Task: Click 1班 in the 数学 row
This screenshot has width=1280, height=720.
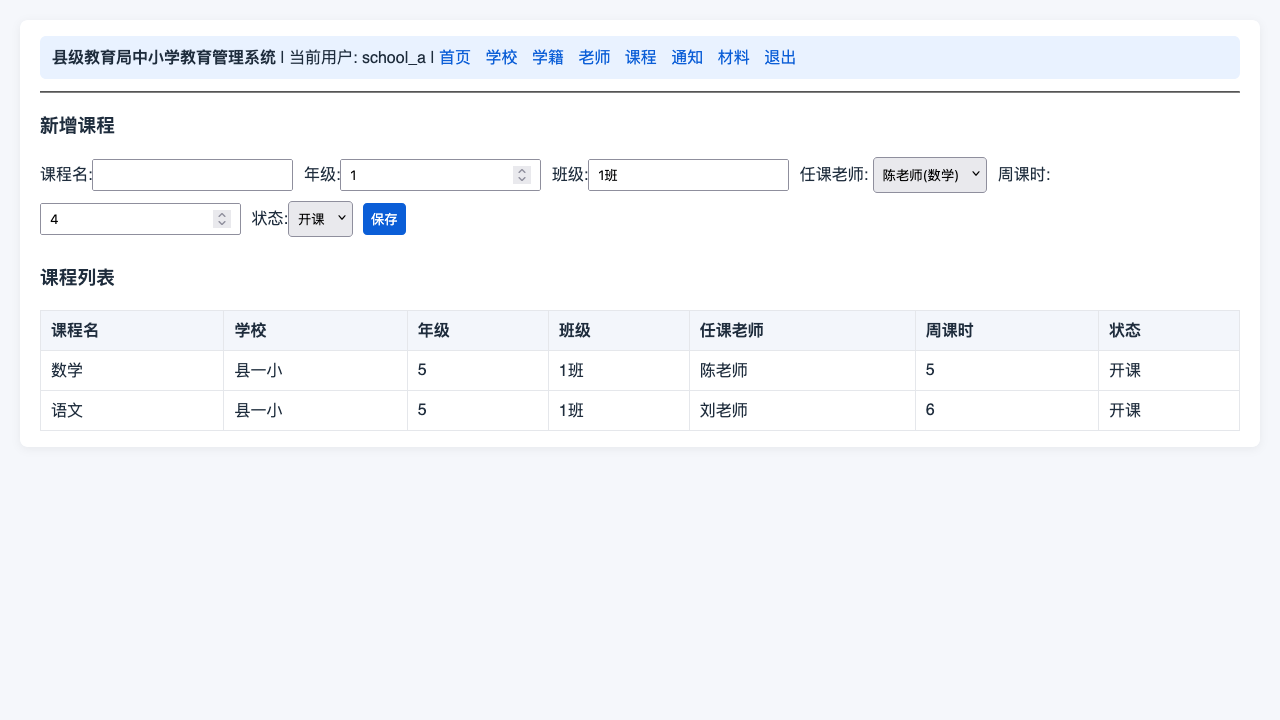Action: pyautogui.click(x=619, y=371)
